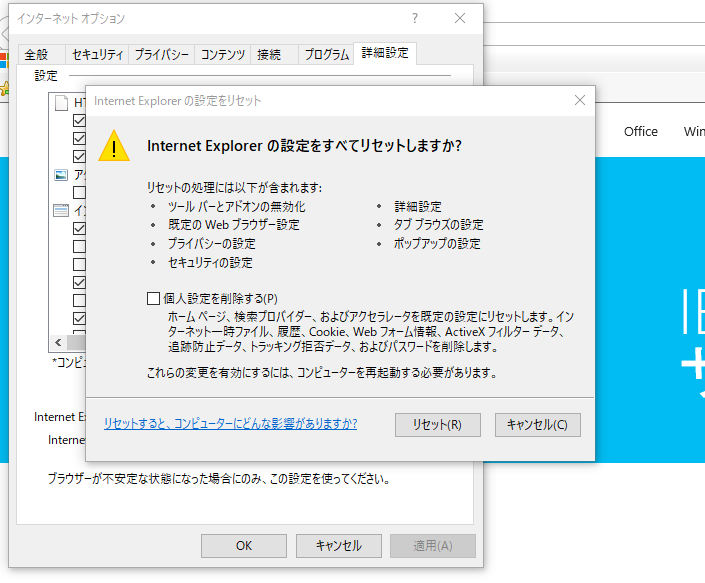The width and height of the screenshot is (705, 583).
Task: Click the window icon of the third settings category
Action: 61,210
